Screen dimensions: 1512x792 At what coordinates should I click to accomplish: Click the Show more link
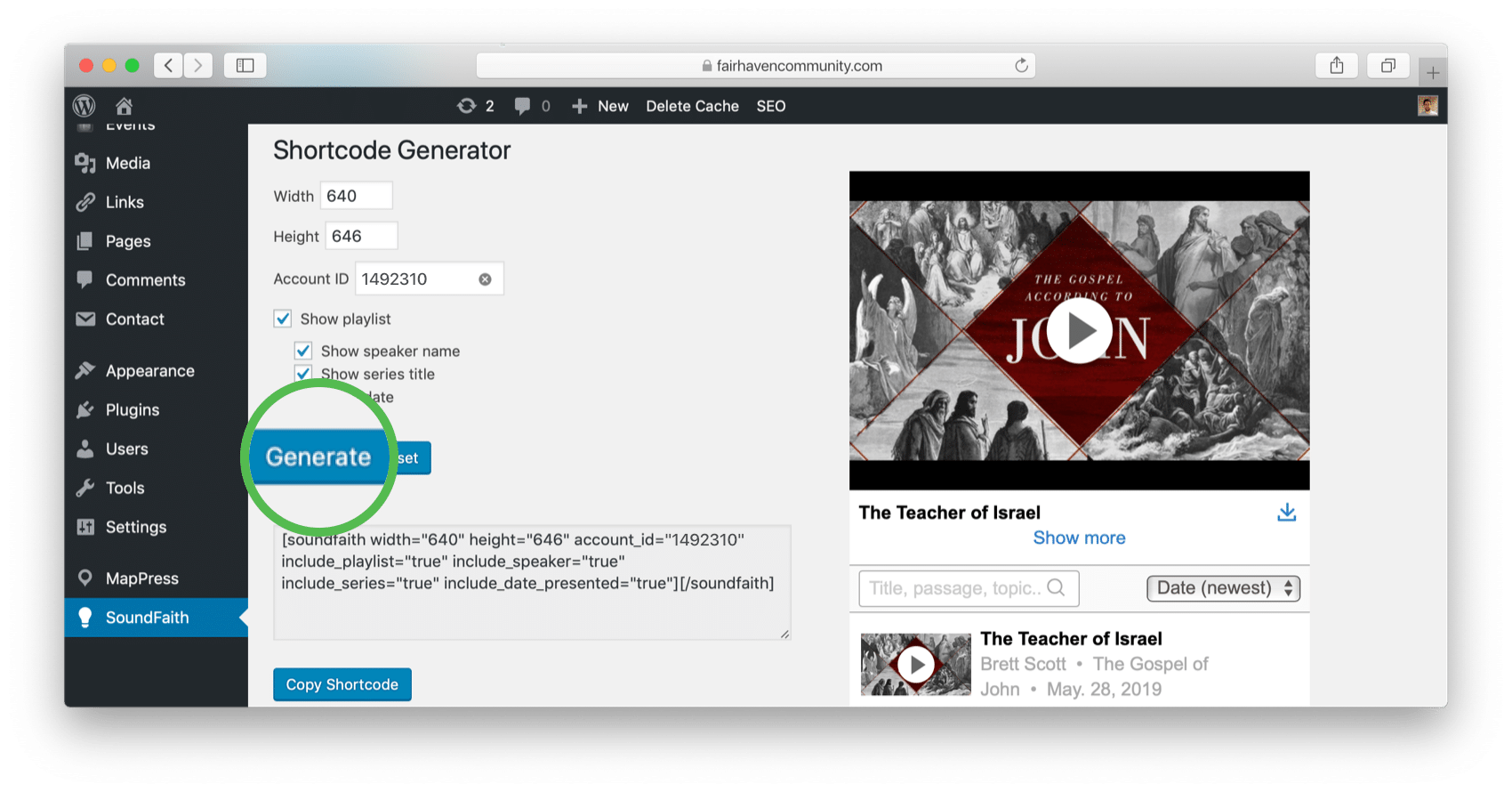tap(1079, 537)
